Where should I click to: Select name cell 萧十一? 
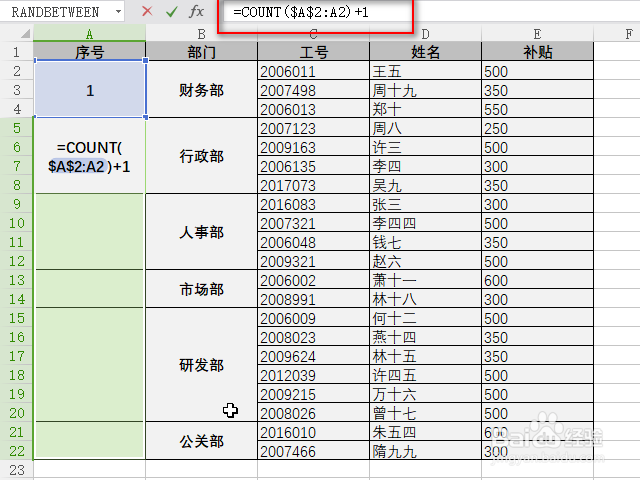point(425,280)
